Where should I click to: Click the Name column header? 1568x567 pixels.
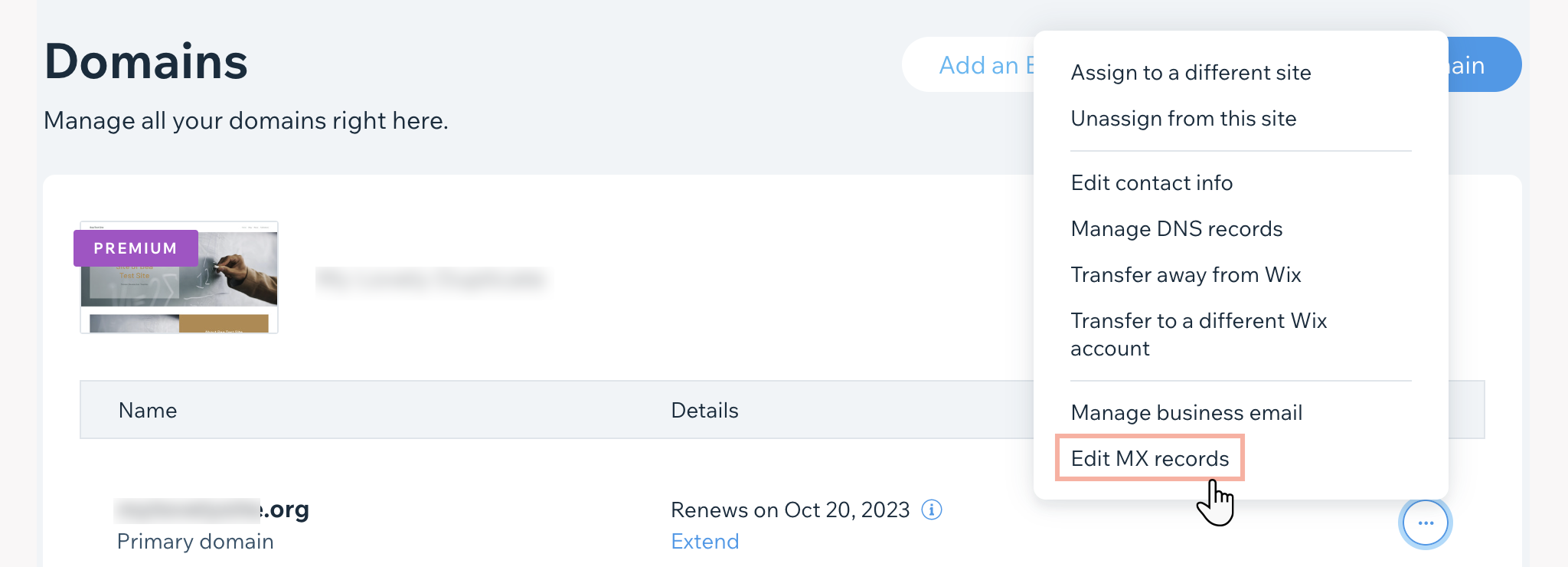tap(148, 411)
